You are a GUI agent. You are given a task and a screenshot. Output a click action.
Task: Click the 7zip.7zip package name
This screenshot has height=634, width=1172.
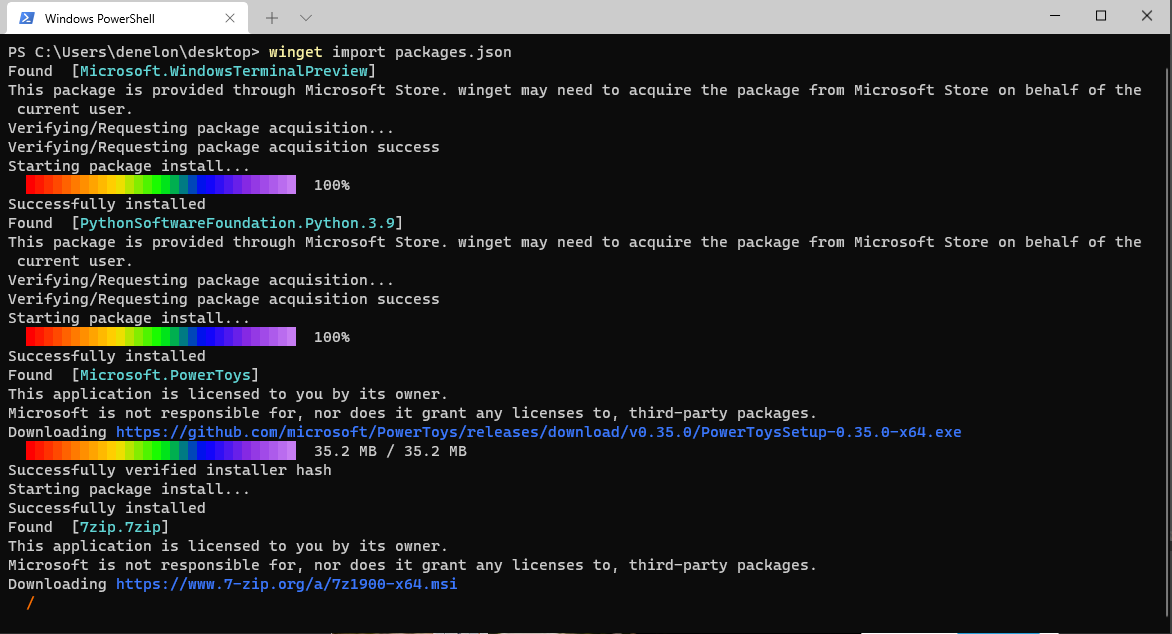(119, 526)
